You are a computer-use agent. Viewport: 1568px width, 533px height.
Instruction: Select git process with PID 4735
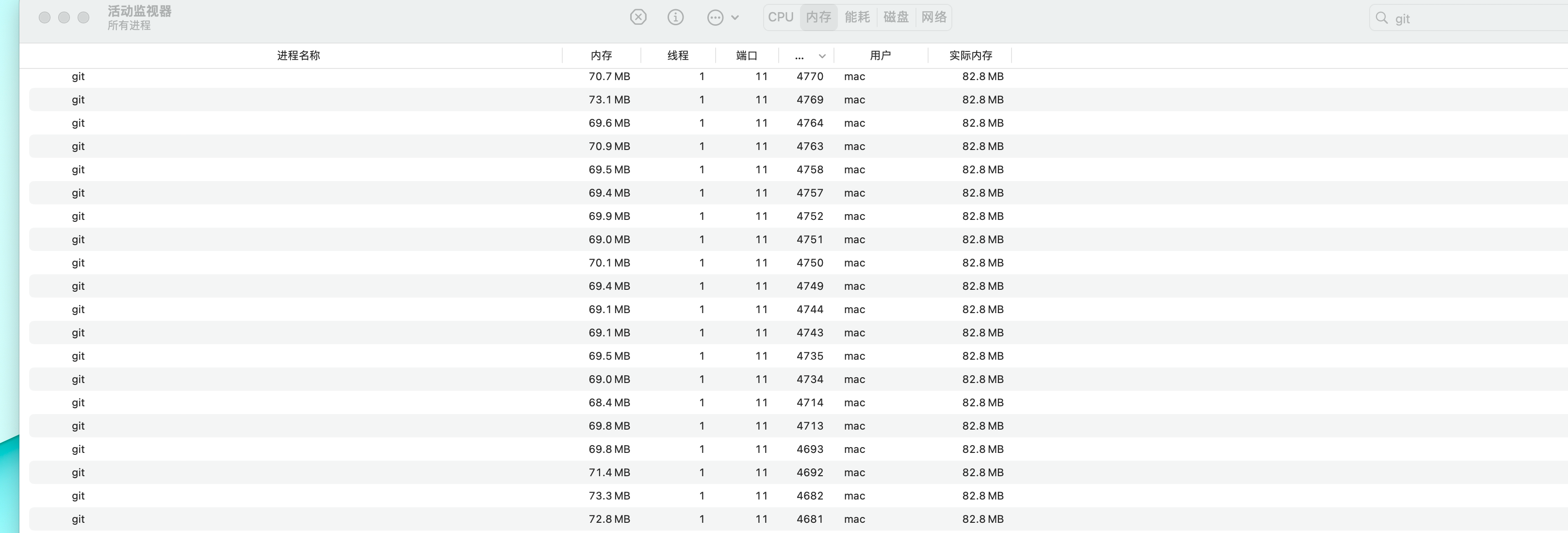[x=799, y=356]
